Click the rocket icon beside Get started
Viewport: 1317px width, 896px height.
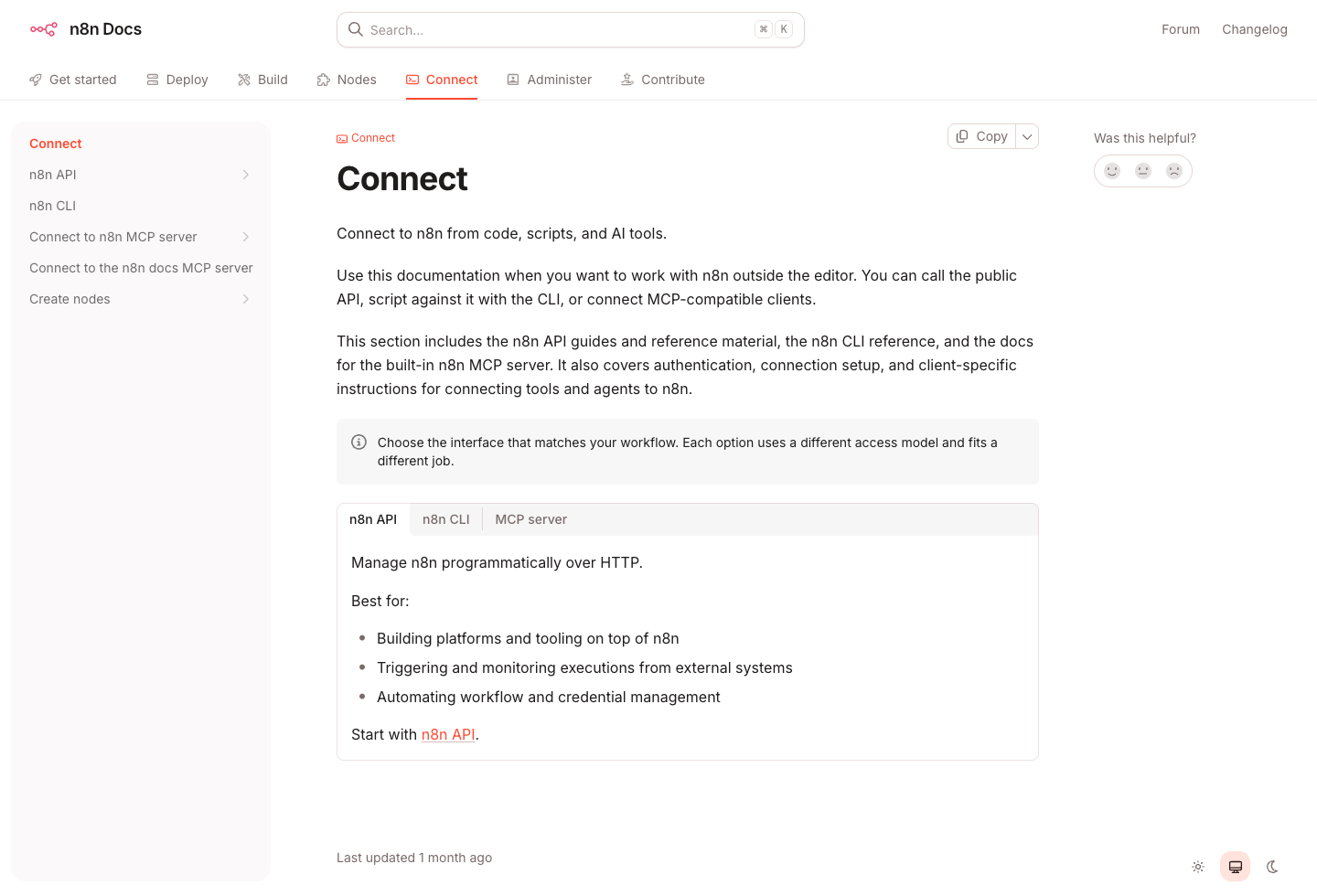36,80
